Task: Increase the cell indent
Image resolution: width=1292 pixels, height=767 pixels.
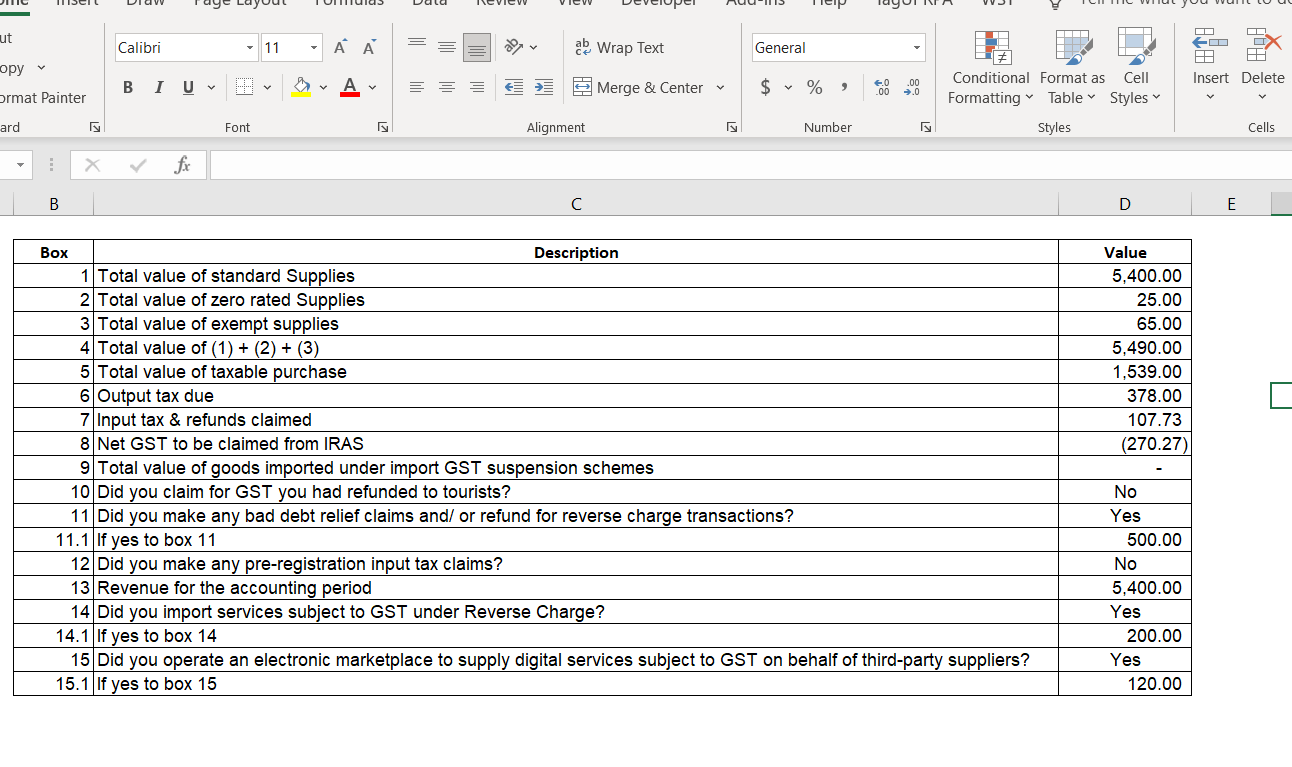Action: click(543, 88)
